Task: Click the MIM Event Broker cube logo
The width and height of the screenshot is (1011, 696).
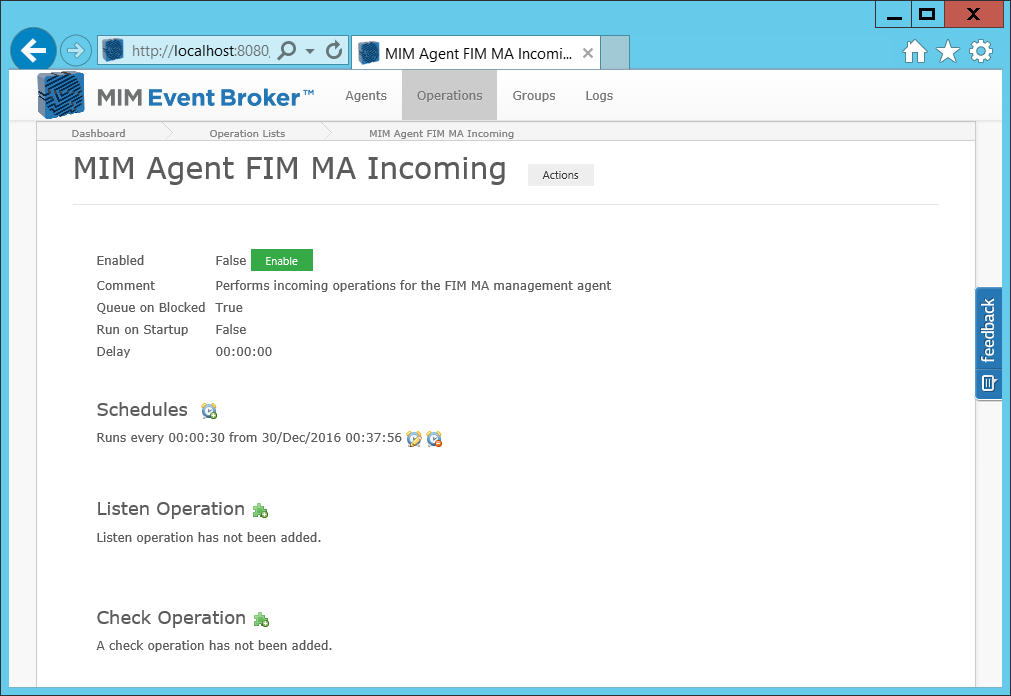Action: click(61, 95)
